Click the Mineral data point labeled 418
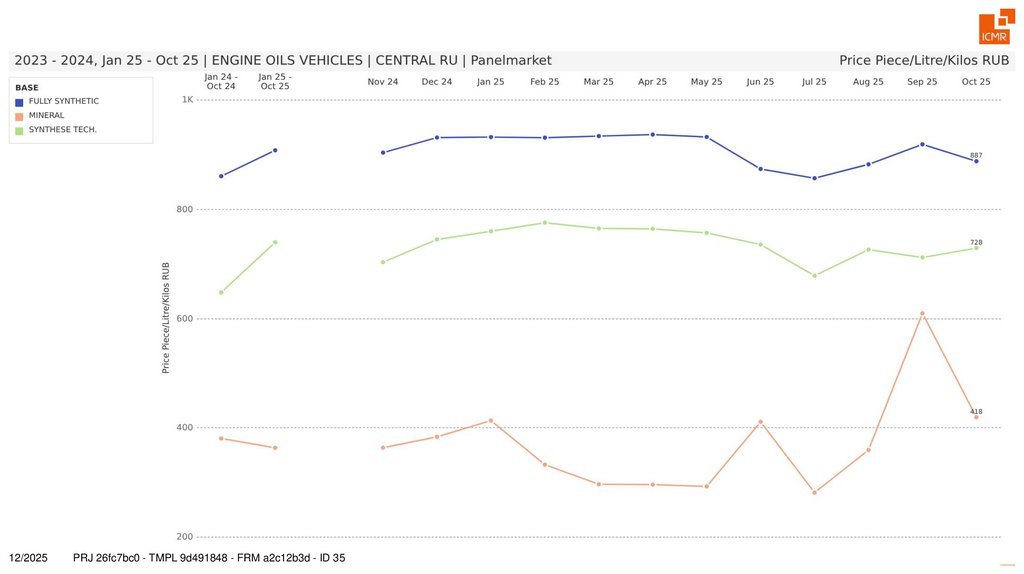 click(x=976, y=417)
